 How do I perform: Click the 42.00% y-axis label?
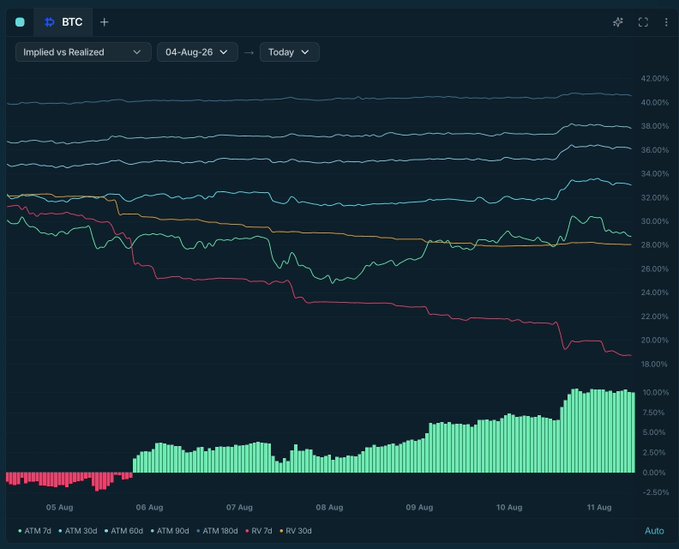[655, 78]
